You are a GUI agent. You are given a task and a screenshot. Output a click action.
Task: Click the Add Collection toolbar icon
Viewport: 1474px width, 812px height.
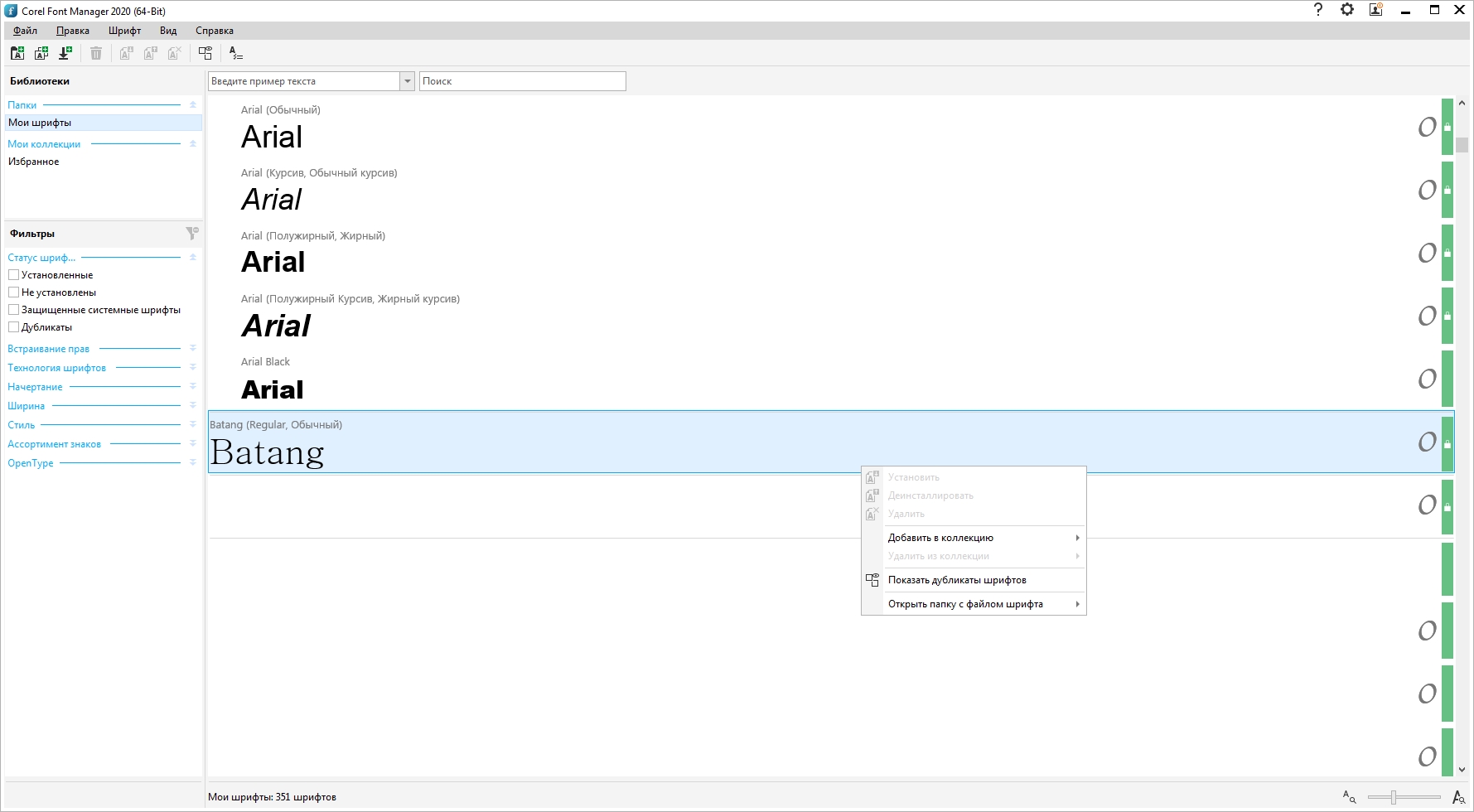(x=41, y=53)
